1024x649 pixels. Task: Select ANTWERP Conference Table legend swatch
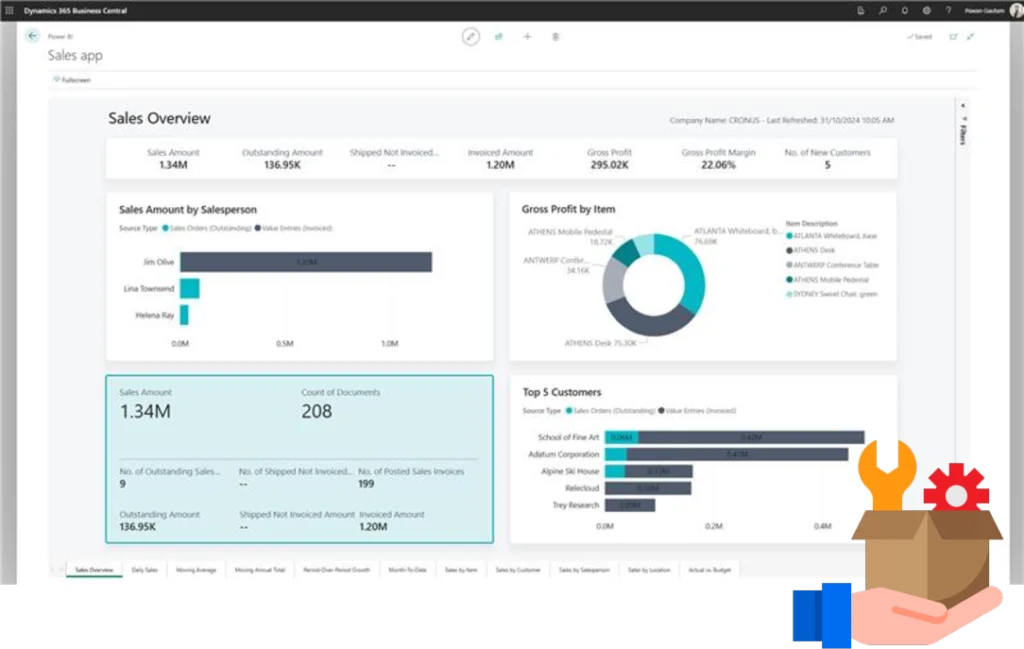790,265
